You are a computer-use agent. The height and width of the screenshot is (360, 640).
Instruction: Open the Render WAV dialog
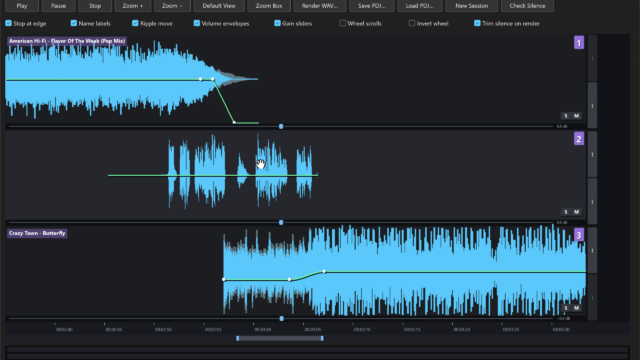(x=320, y=6)
